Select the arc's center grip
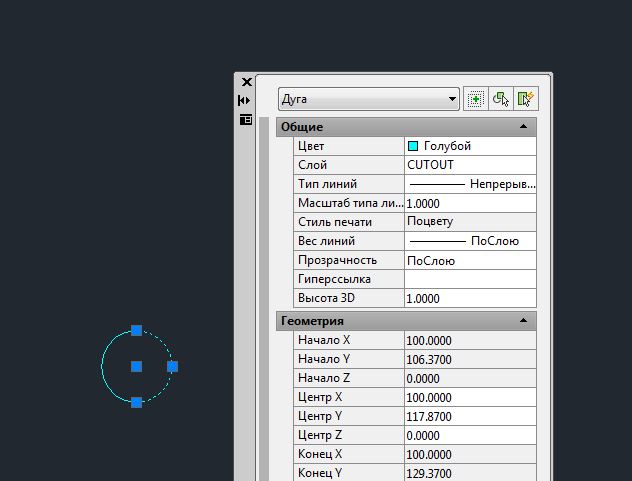632x481 pixels. (x=136, y=367)
